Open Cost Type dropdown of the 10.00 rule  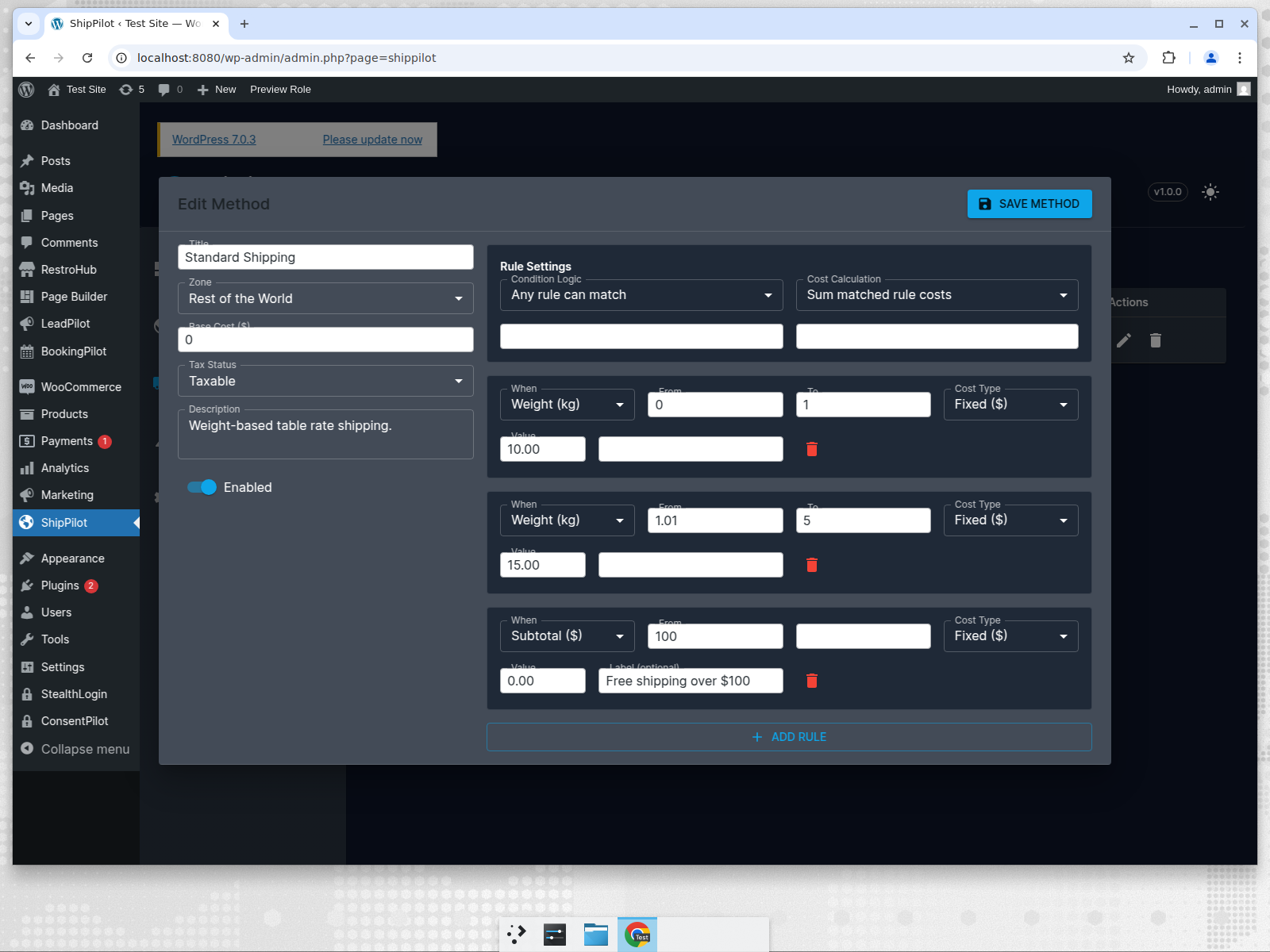(1010, 405)
